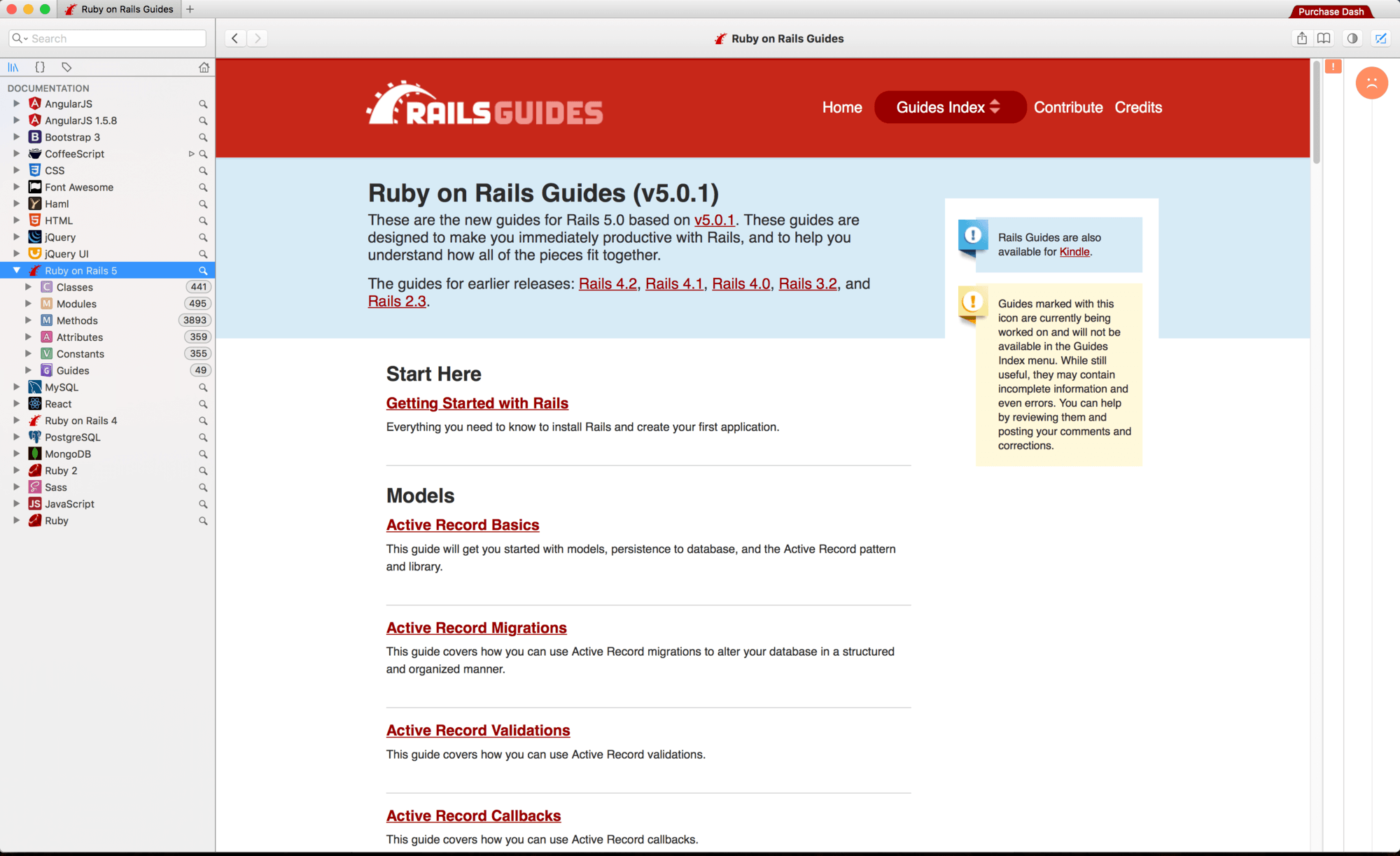
Task: Click the Purchase Dash button
Action: click(1331, 11)
